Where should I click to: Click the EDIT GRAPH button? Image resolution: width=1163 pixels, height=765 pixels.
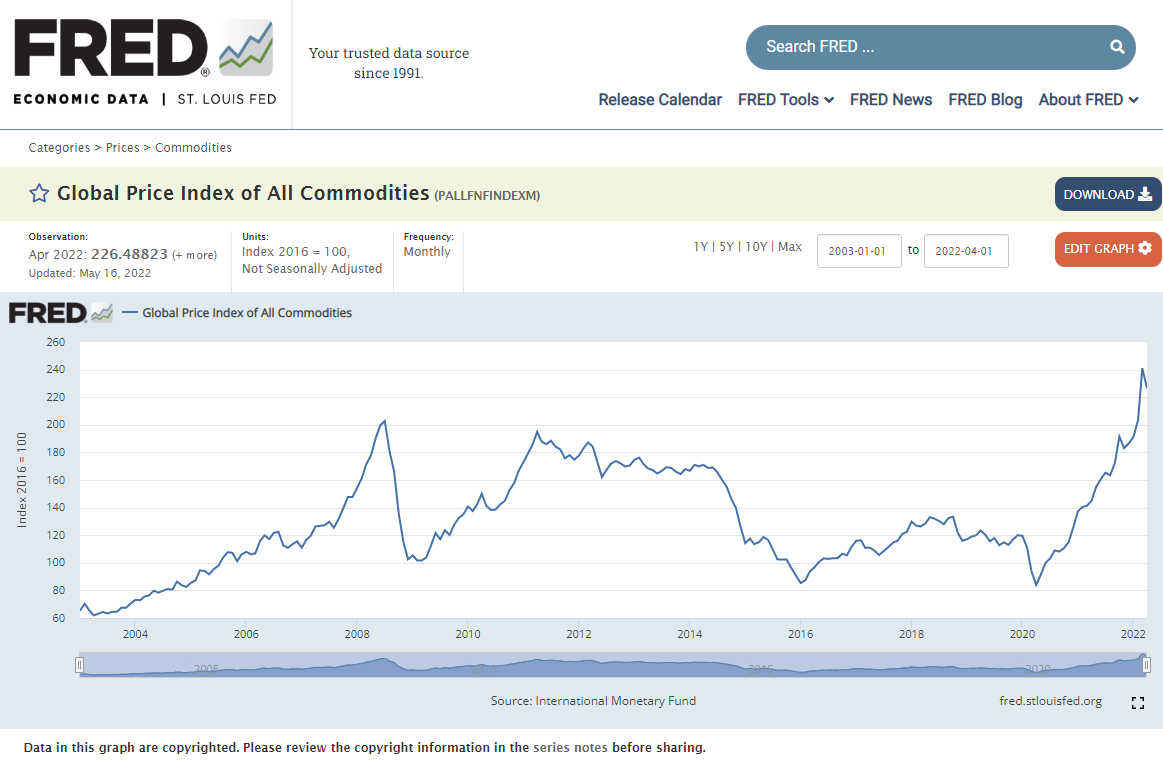click(1108, 249)
